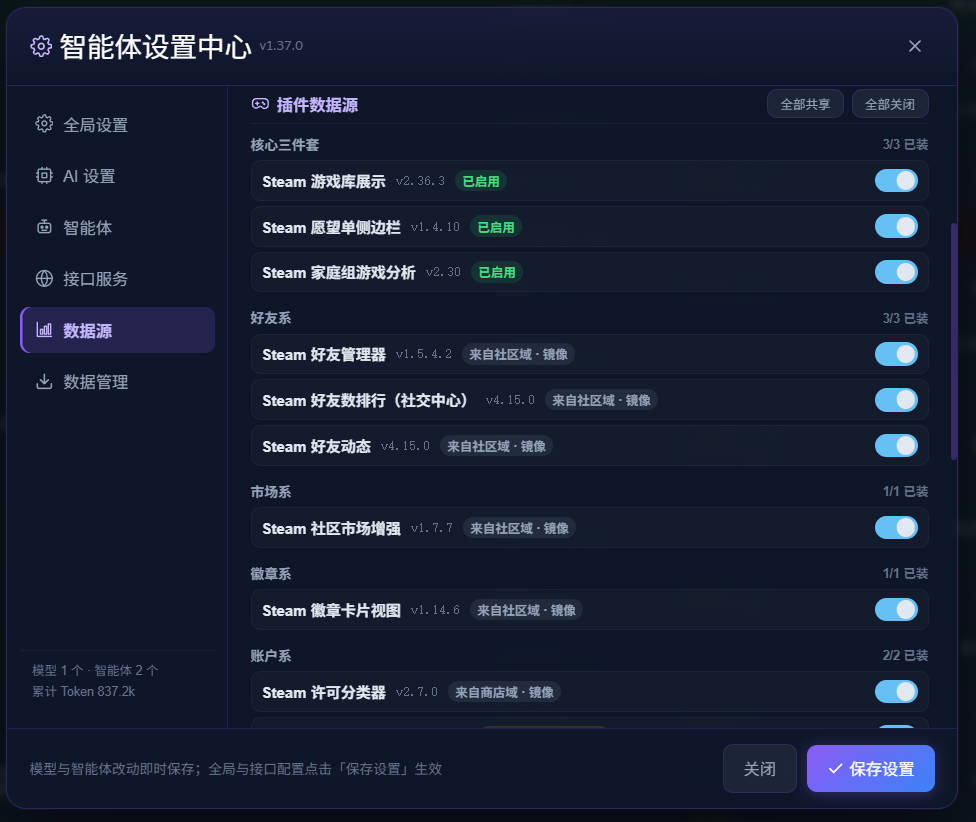
Task: Disable Steam 游戏库展示 toggle
Action: tap(896, 181)
